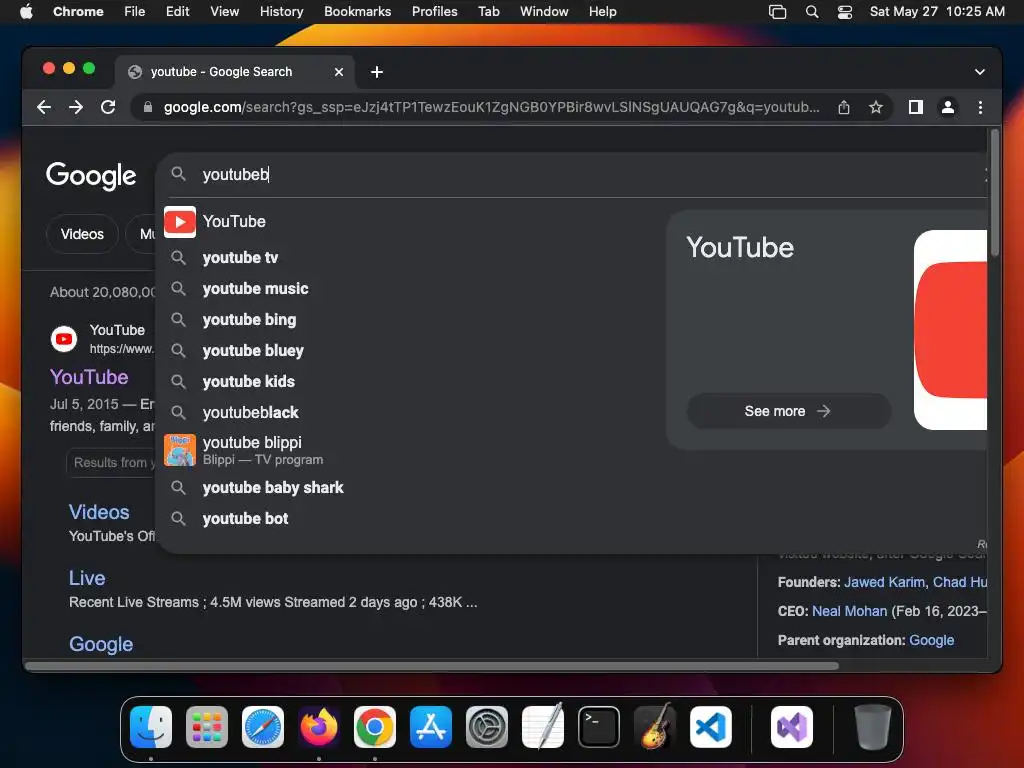Open Trash from the Dock

pyautogui.click(x=872, y=727)
